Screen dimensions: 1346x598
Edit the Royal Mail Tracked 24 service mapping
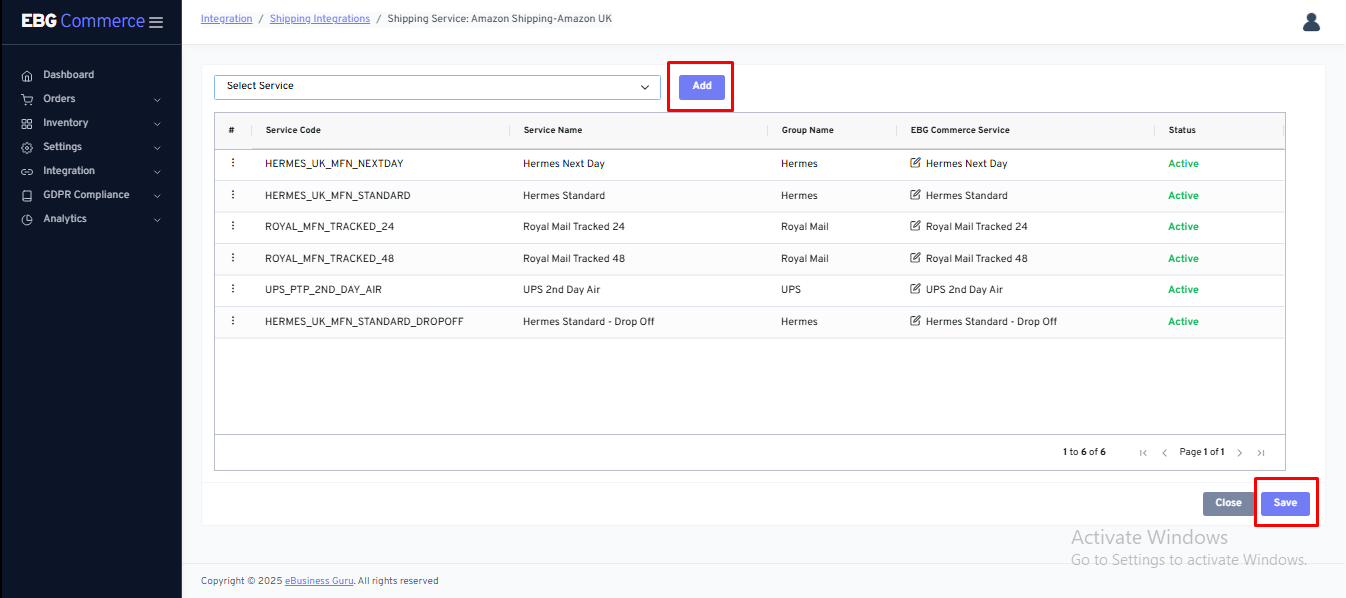coord(915,226)
